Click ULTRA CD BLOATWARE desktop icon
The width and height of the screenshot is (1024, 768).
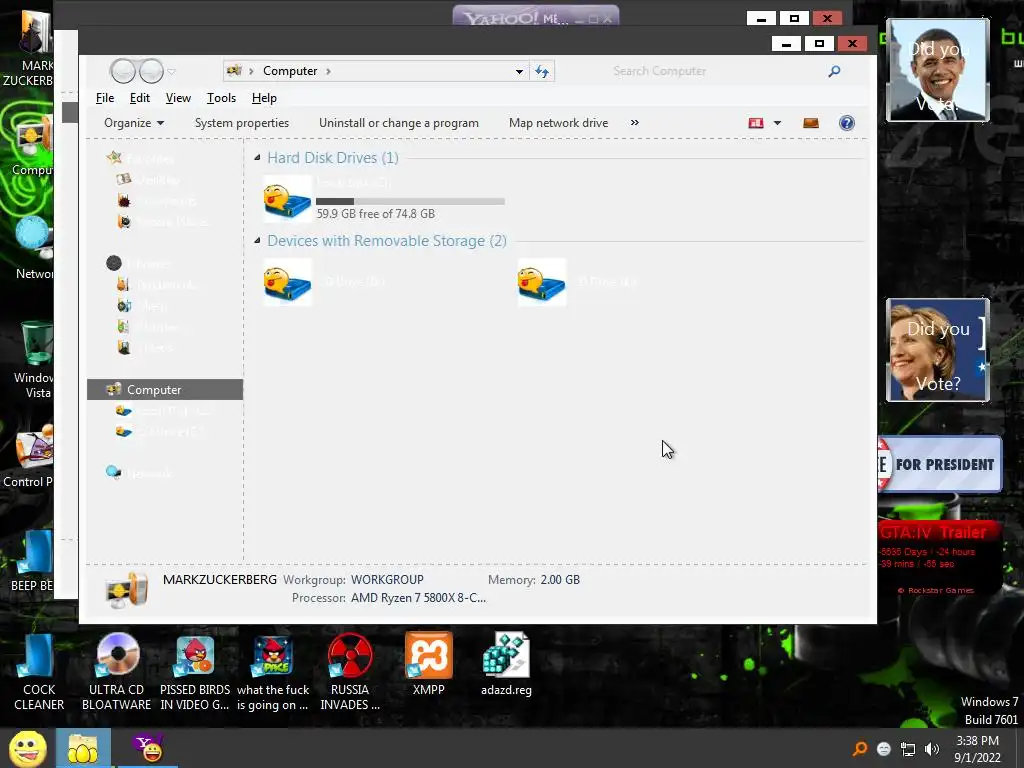pos(117,673)
